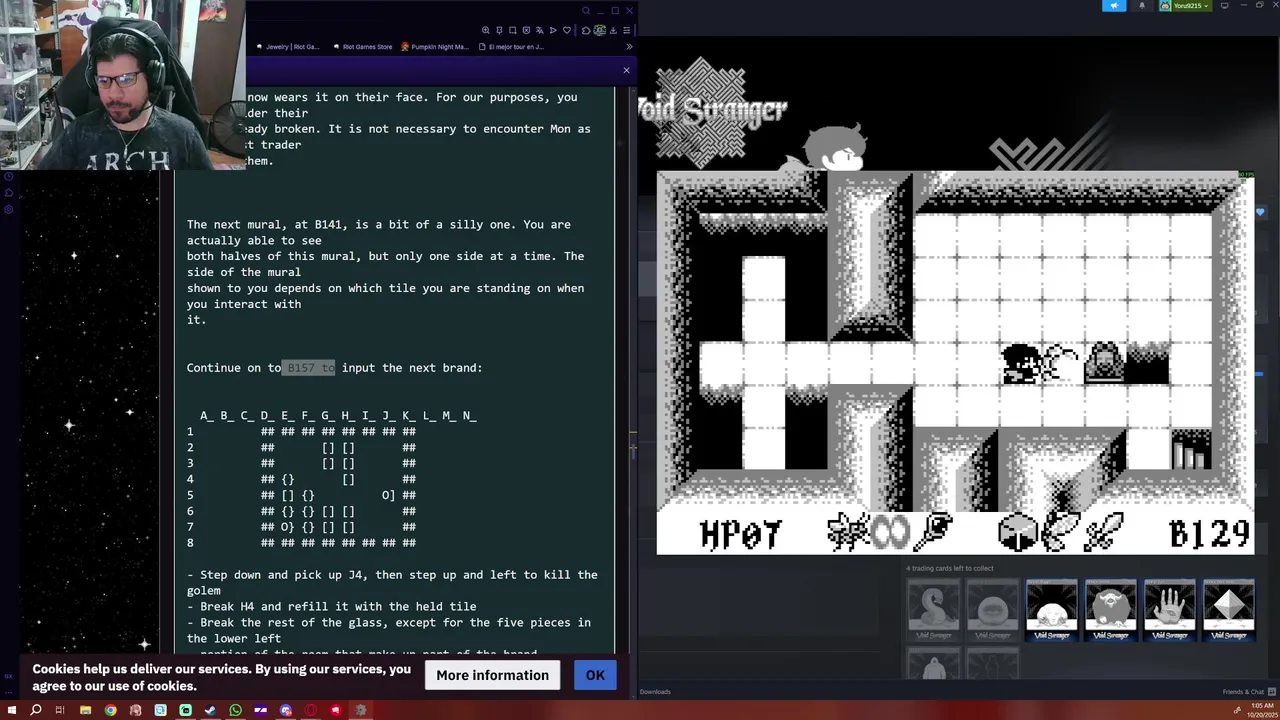Click the browser snapshot icon

click(513, 30)
